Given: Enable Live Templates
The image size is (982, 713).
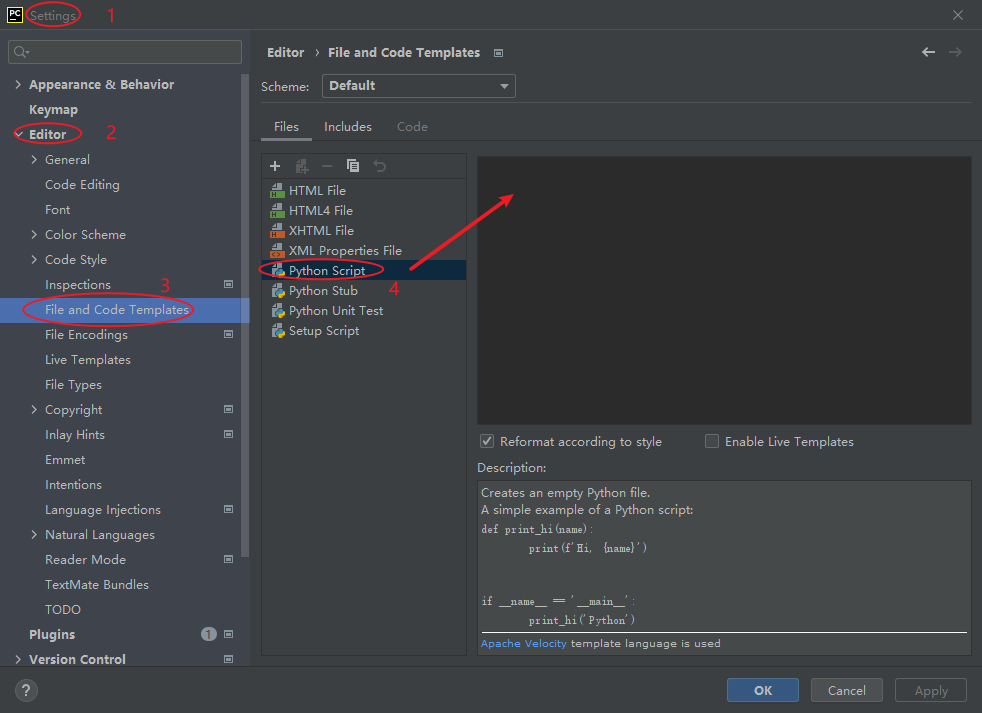Looking at the screenshot, I should click(711, 441).
